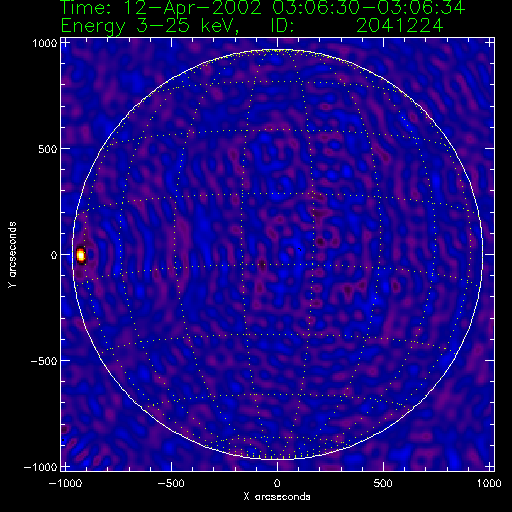Click the date 12-Apr-2002 in the header
This screenshot has width=512, height=512.
click(192, 8)
